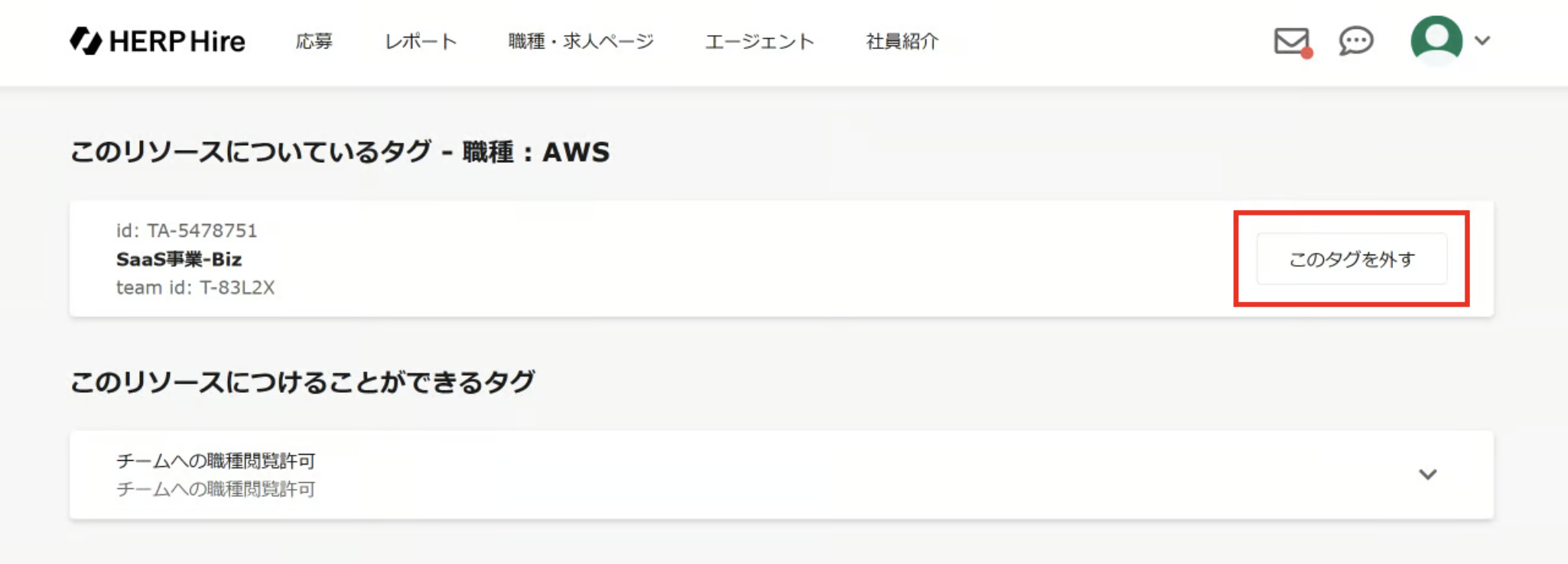Open the chat speech bubble icon
The height and width of the screenshot is (564, 1568).
pos(1355,41)
